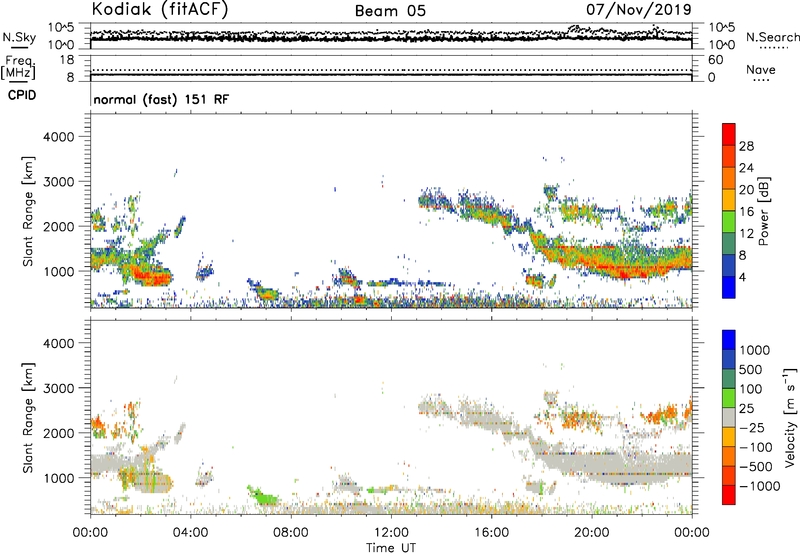Click the '16:00' time axis tick label

pos(491,533)
